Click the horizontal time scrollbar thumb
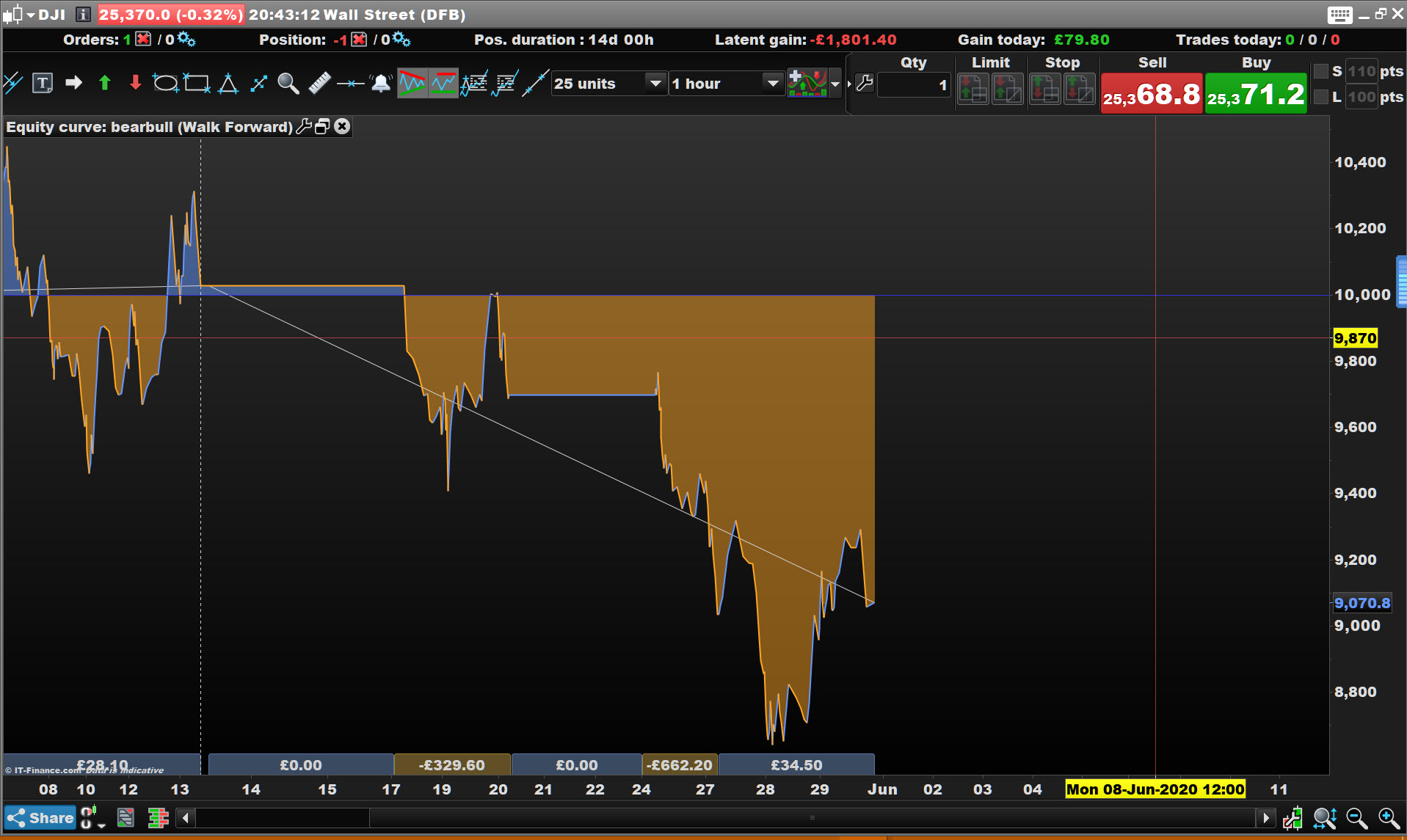This screenshot has height=840, width=1407. click(x=812, y=817)
